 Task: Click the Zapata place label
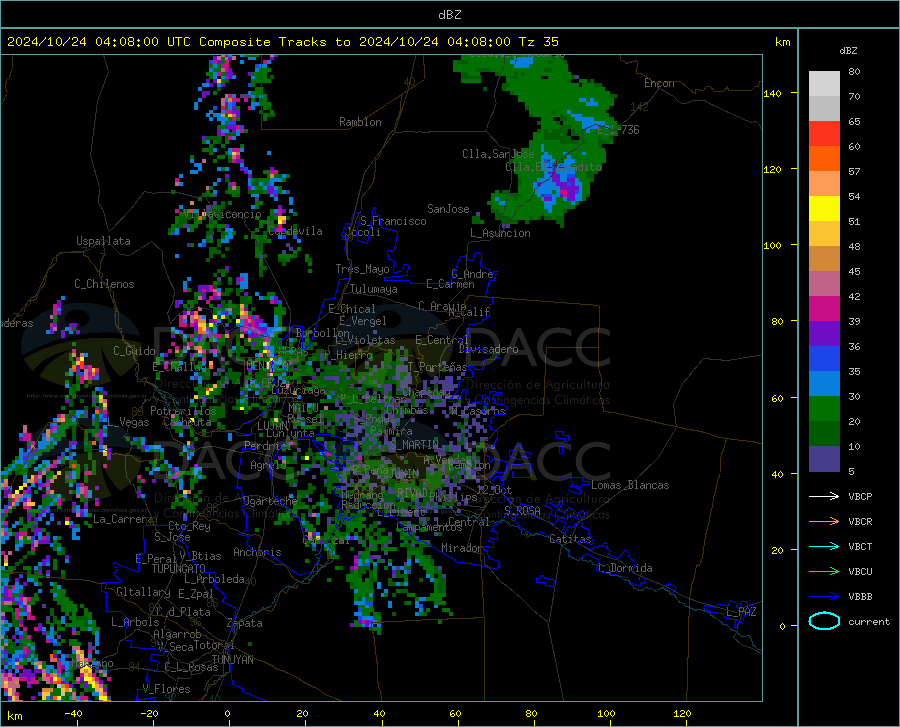click(x=245, y=623)
